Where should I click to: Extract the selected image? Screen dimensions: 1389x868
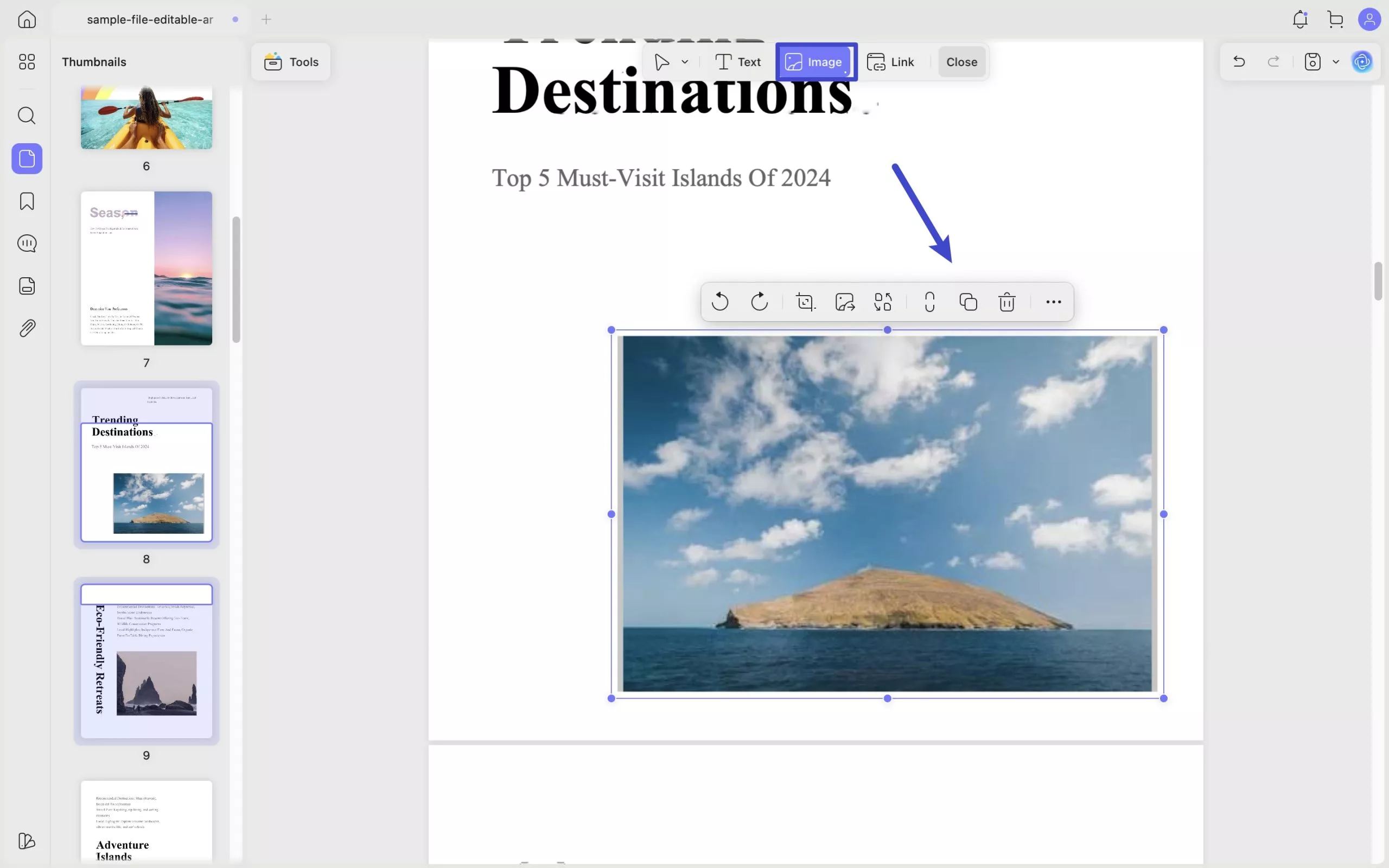[845, 302]
